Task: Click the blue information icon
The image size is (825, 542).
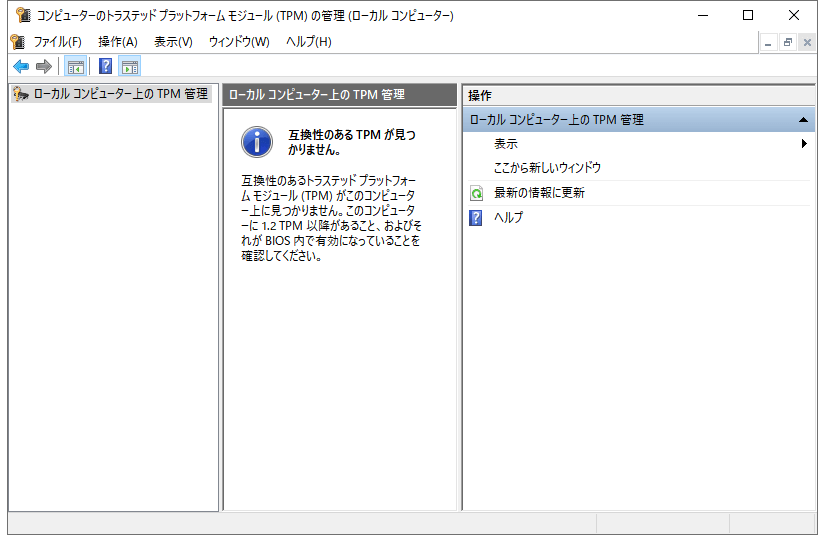Action: tap(257, 142)
